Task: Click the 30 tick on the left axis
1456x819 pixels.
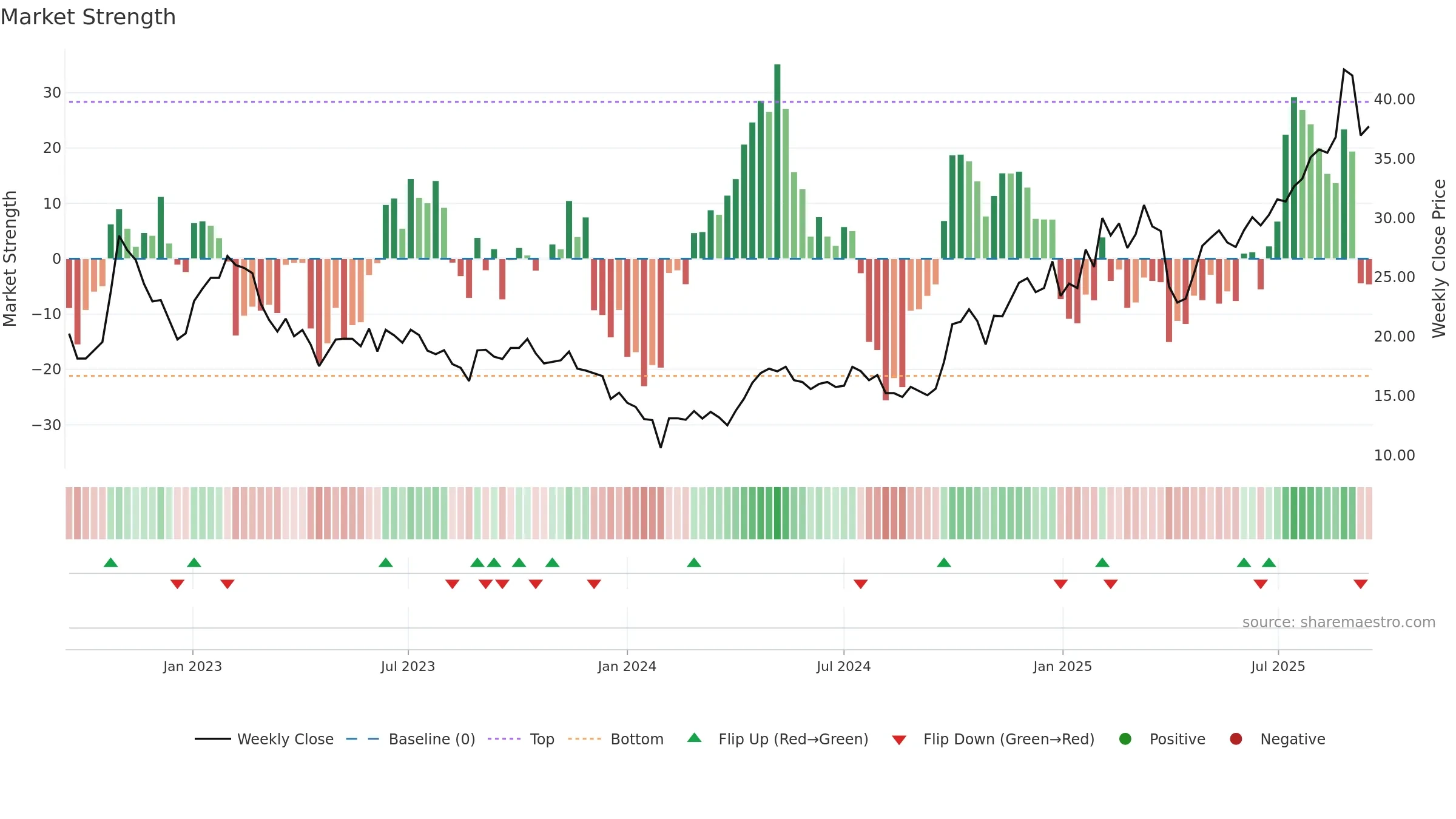Action: 52,92
